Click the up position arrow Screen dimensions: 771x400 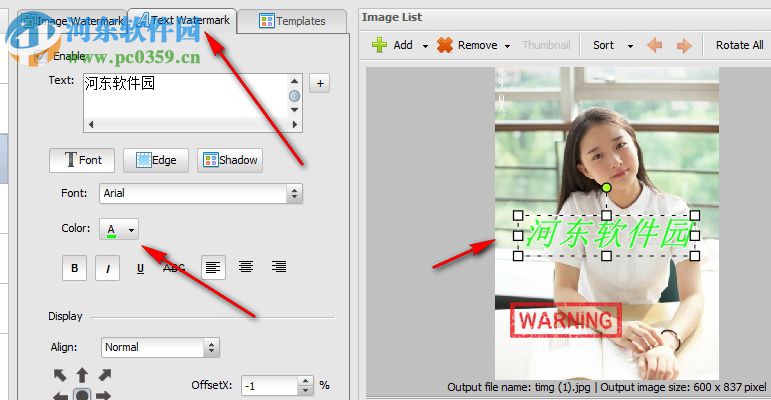pyautogui.click(x=82, y=375)
